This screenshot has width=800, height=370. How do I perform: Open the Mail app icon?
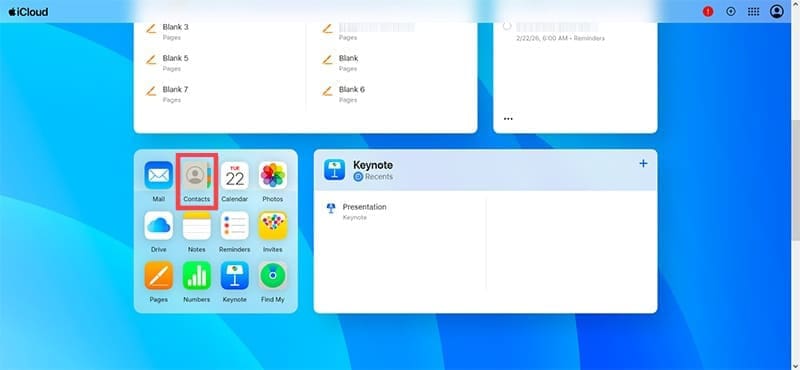(x=158, y=176)
